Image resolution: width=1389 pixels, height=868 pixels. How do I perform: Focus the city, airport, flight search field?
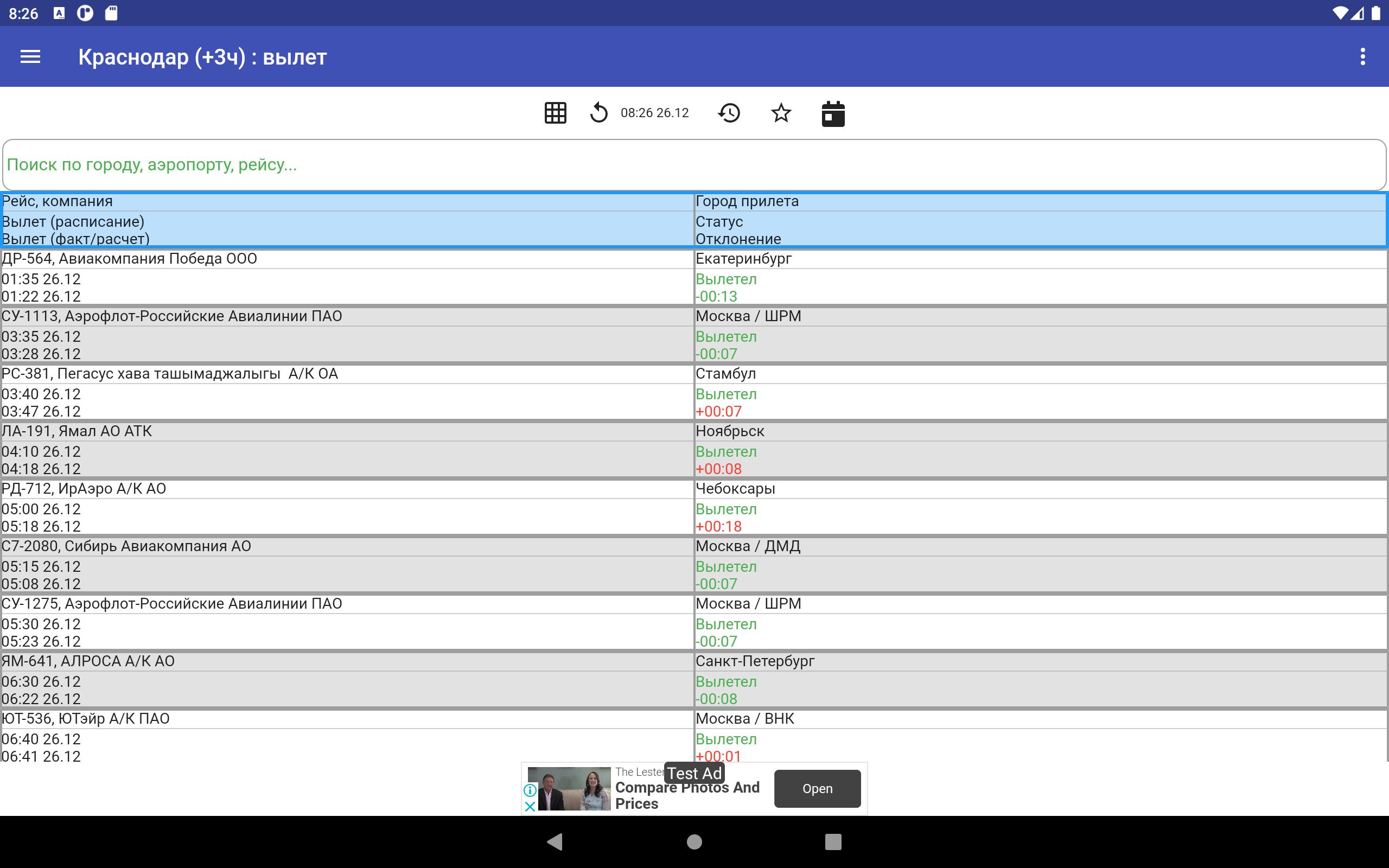pyautogui.click(x=694, y=165)
